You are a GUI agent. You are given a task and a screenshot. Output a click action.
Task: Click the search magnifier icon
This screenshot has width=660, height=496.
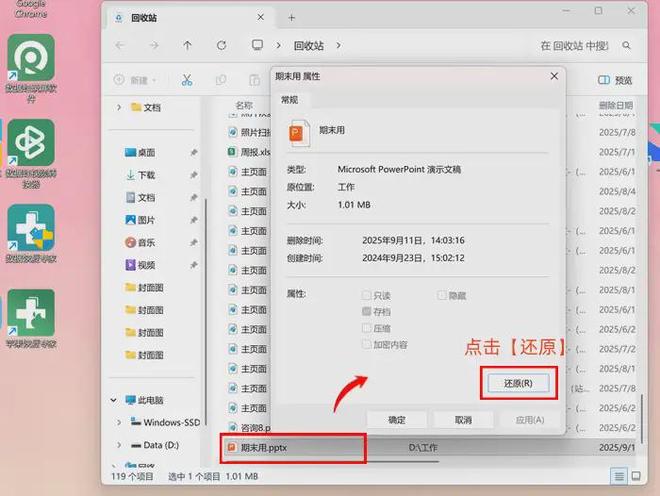tap(626, 45)
